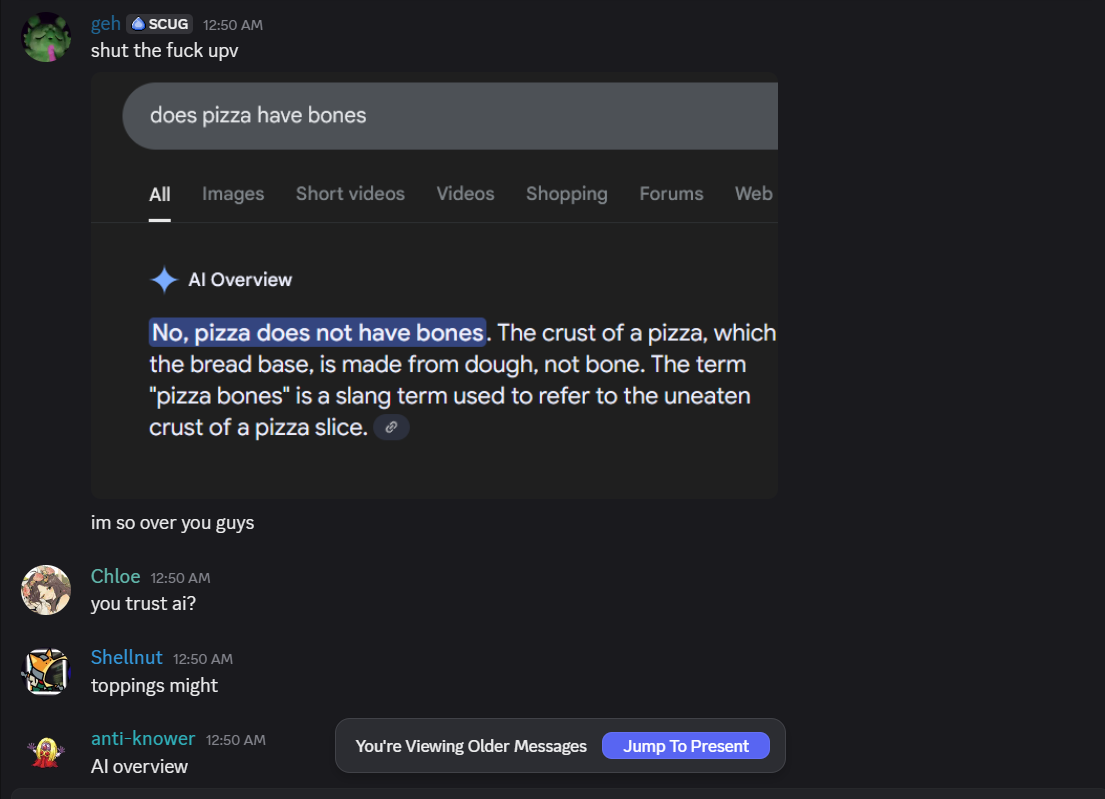This screenshot has height=799, width=1105.
Task: Open Chloe's username link
Action: pyautogui.click(x=115, y=576)
